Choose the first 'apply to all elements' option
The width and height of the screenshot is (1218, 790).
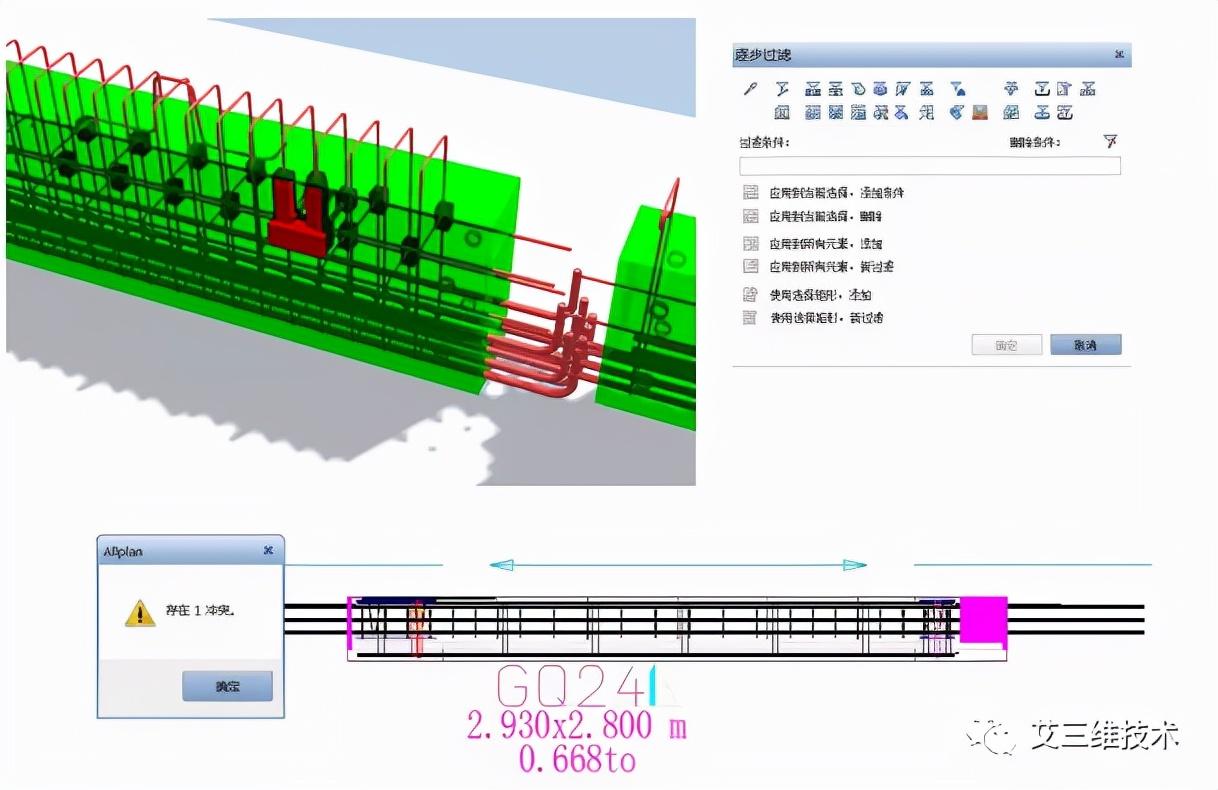pos(813,243)
